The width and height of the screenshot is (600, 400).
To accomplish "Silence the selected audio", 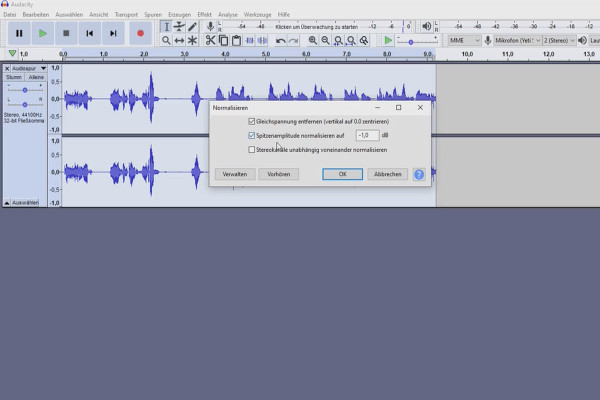I will click(262, 40).
